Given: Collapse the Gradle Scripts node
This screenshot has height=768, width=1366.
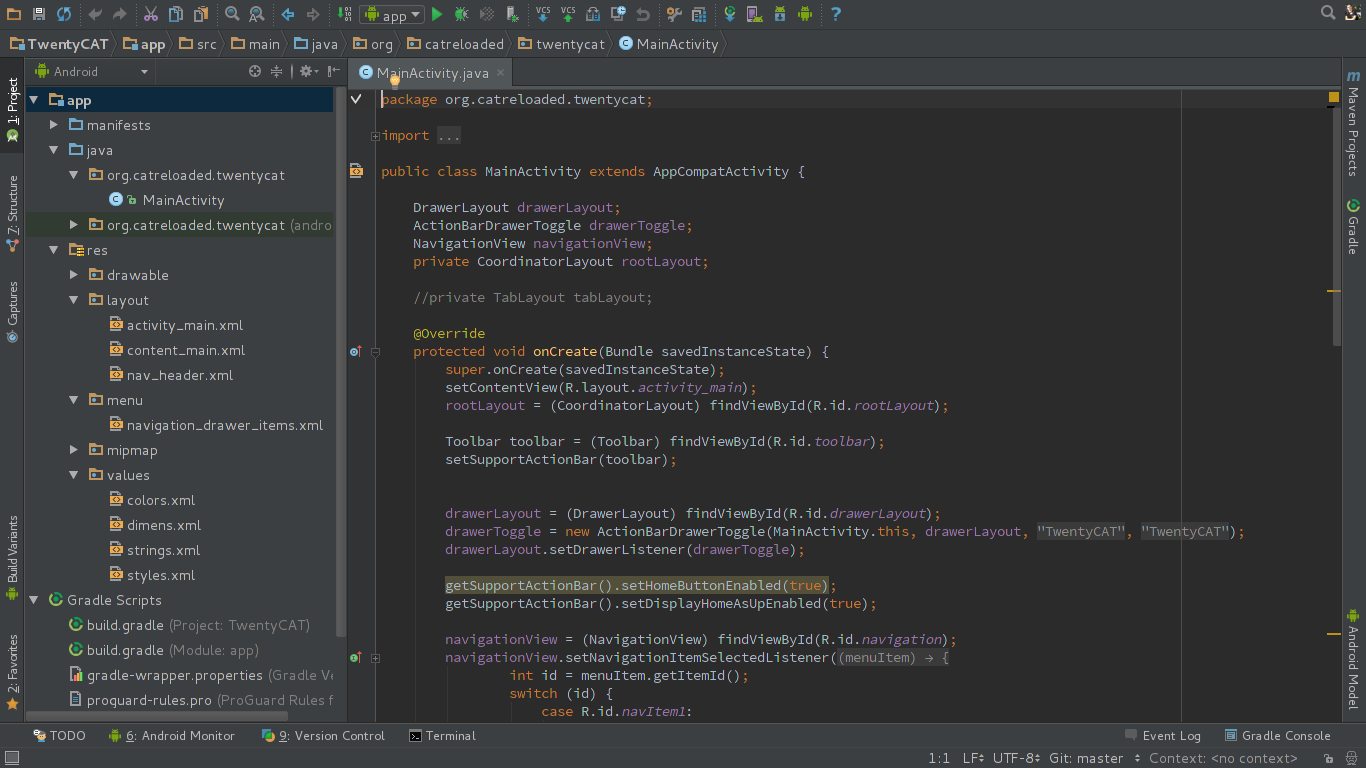Looking at the screenshot, I should (34, 600).
